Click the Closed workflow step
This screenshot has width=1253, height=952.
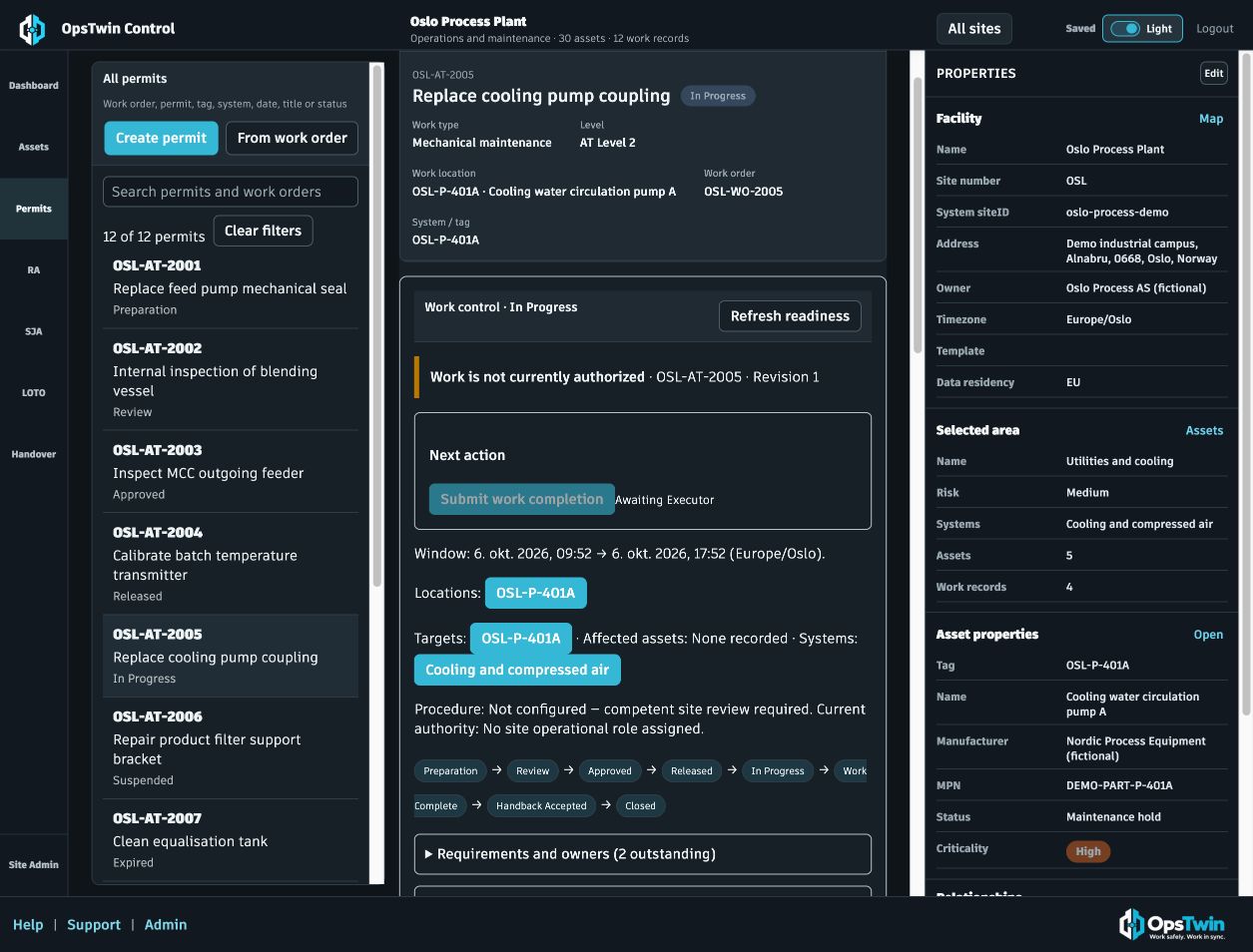click(641, 805)
